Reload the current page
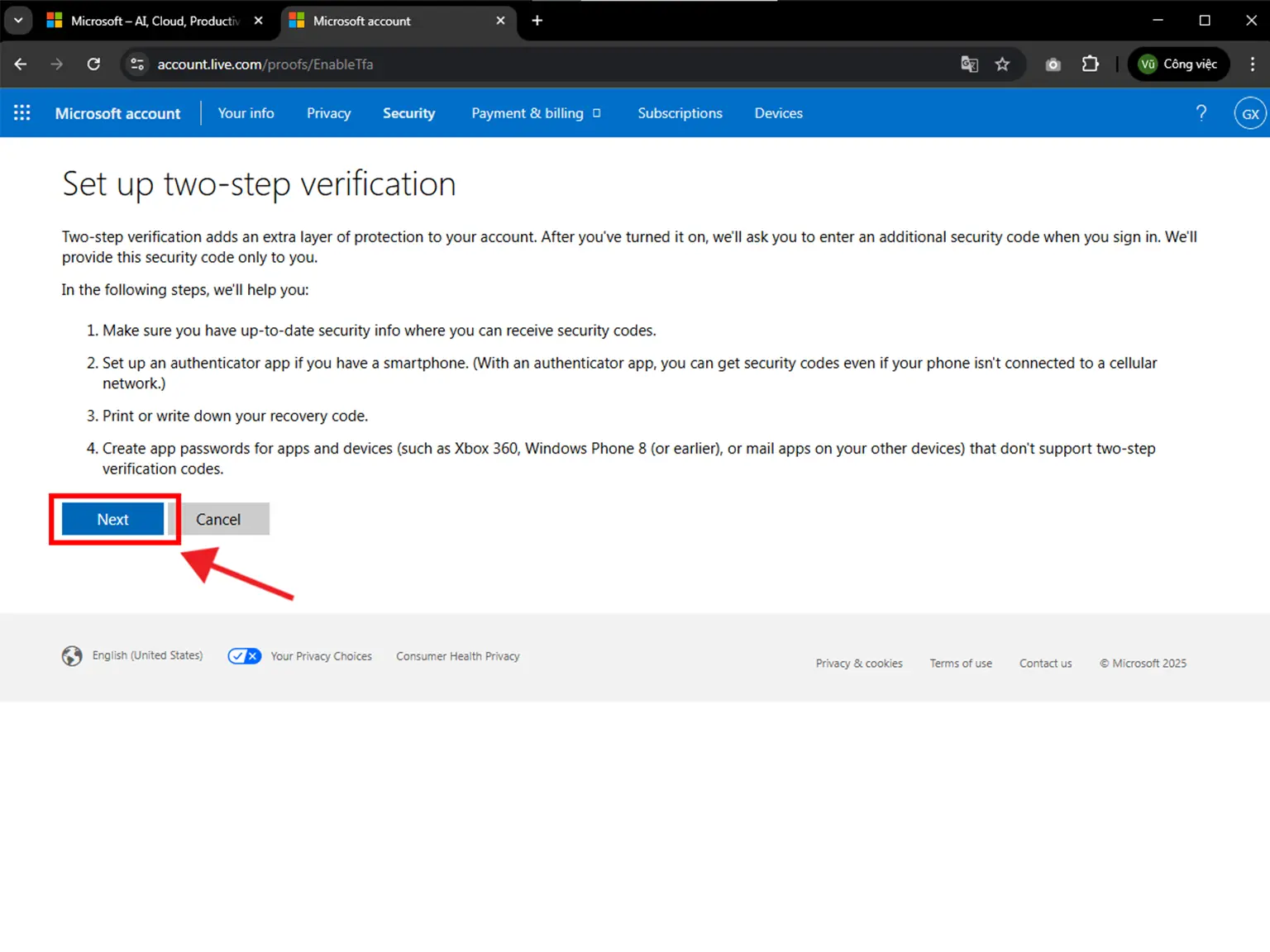Image resolution: width=1270 pixels, height=952 pixels. 93,64
